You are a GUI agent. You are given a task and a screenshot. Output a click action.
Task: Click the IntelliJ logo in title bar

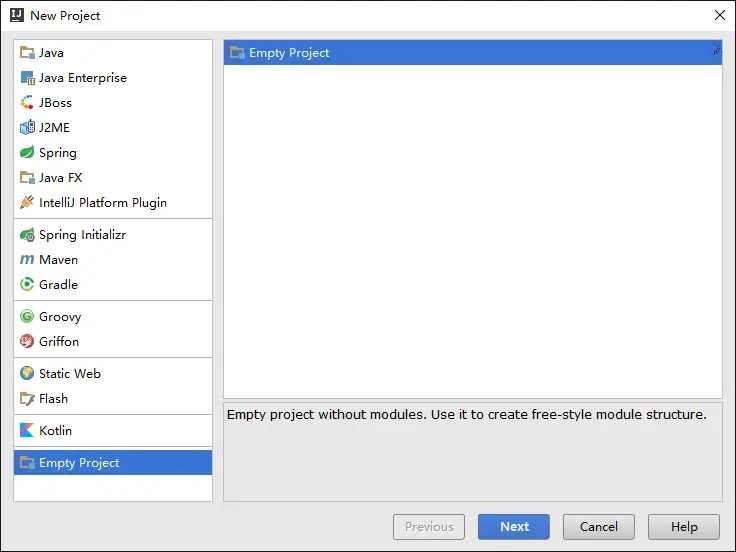click(17, 15)
